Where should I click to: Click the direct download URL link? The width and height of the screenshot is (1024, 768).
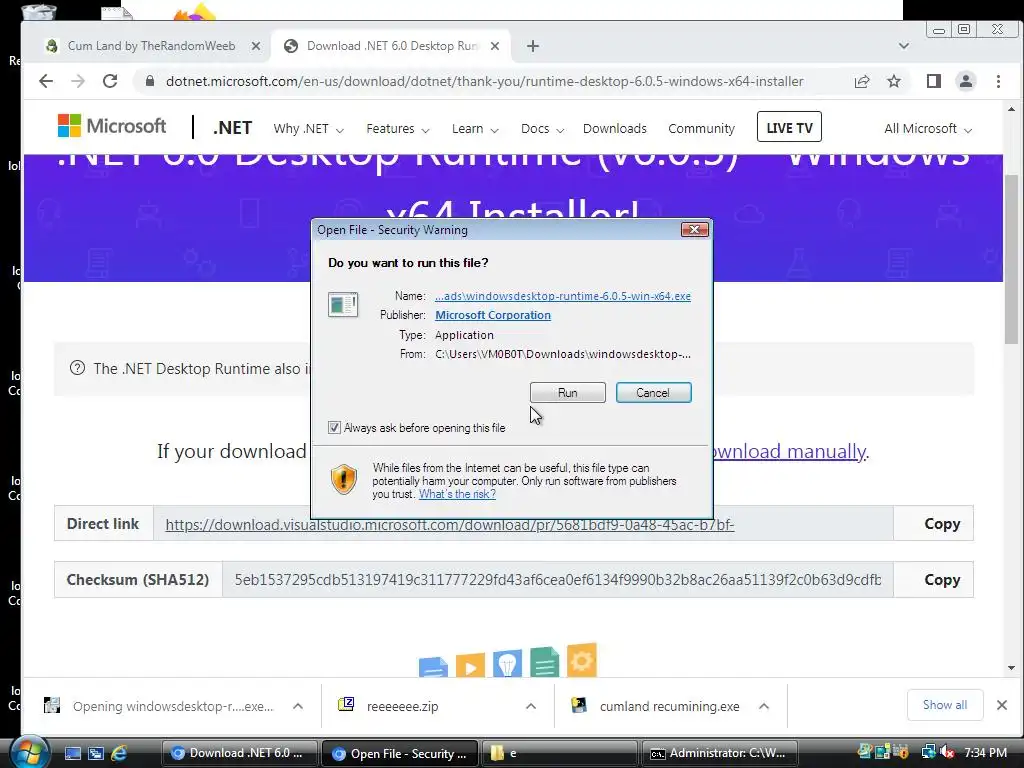pyautogui.click(x=450, y=524)
